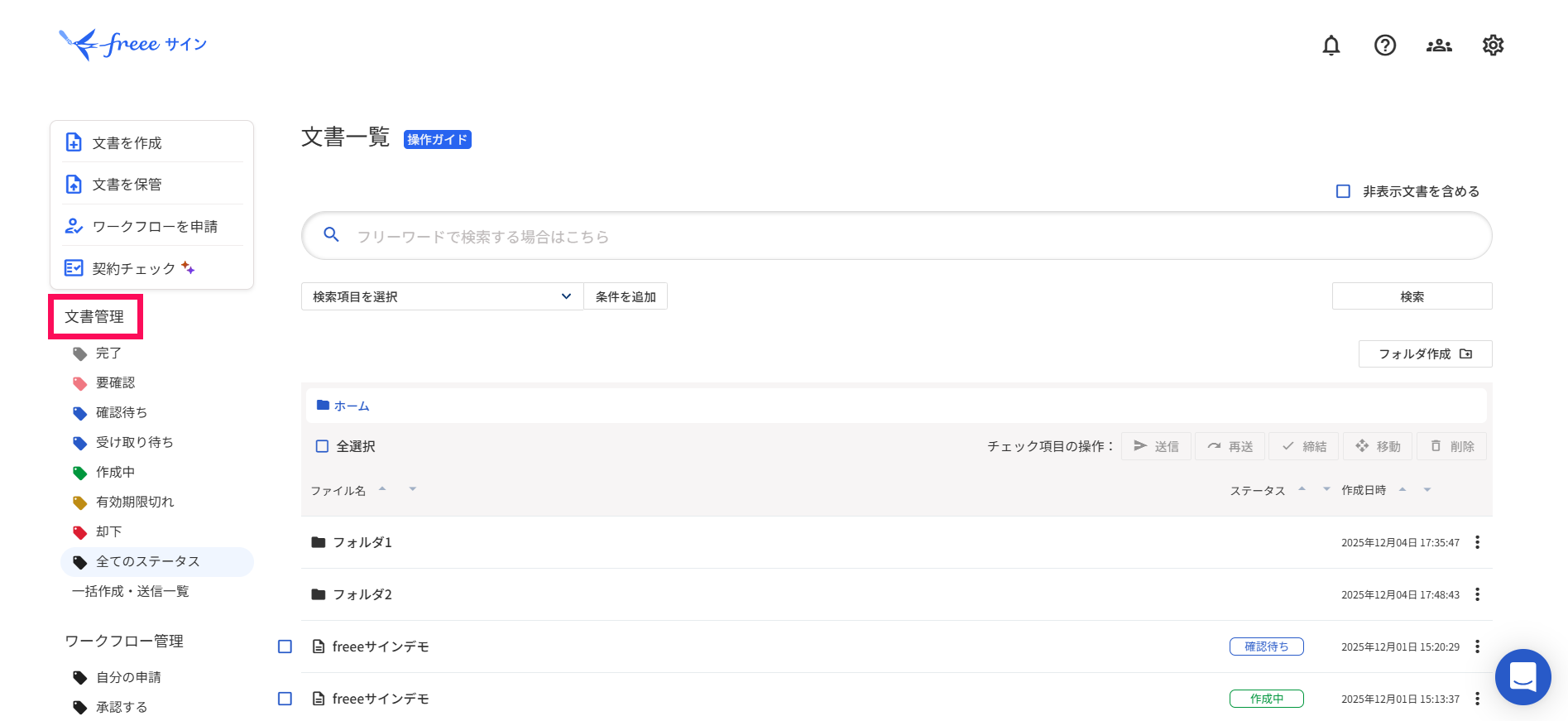Click the ホーム folder breadcrumb icon
The image size is (1568, 721).
(323, 406)
